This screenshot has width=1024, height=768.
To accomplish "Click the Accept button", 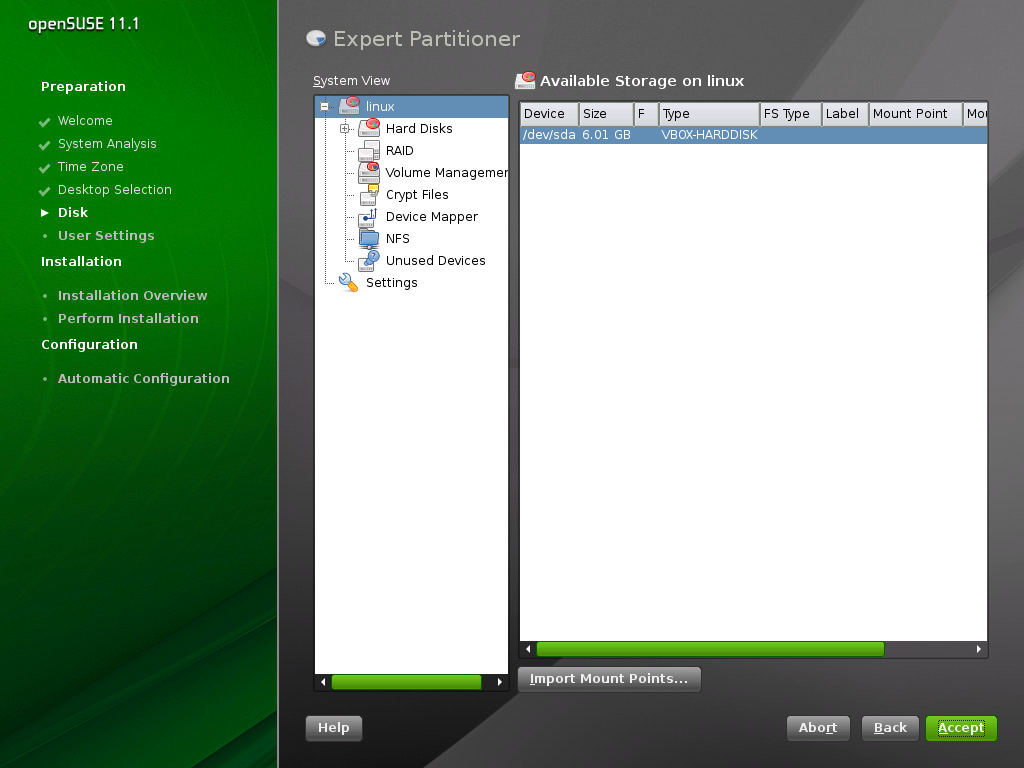I will (x=960, y=728).
